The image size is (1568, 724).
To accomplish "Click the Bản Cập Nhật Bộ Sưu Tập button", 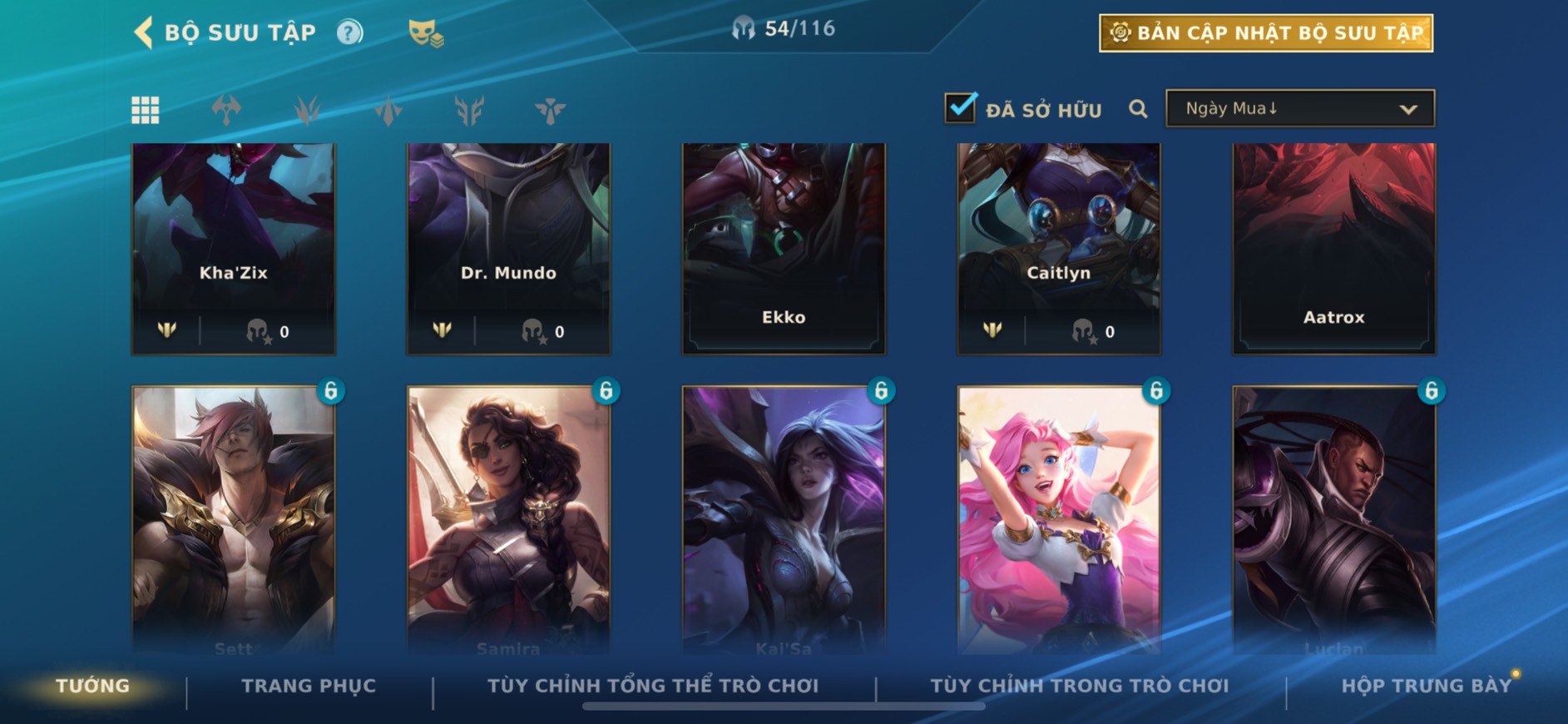I will tap(1265, 33).
